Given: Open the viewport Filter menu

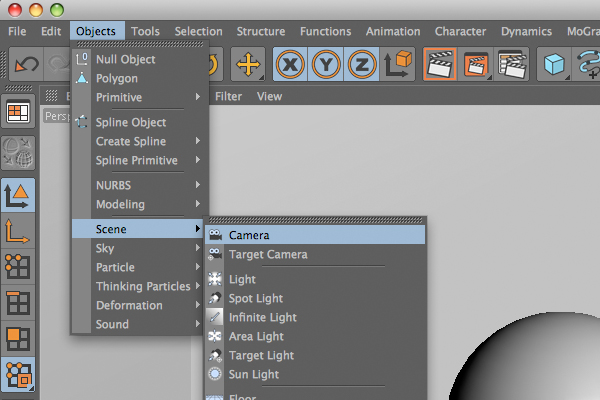Looking at the screenshot, I should point(228,96).
